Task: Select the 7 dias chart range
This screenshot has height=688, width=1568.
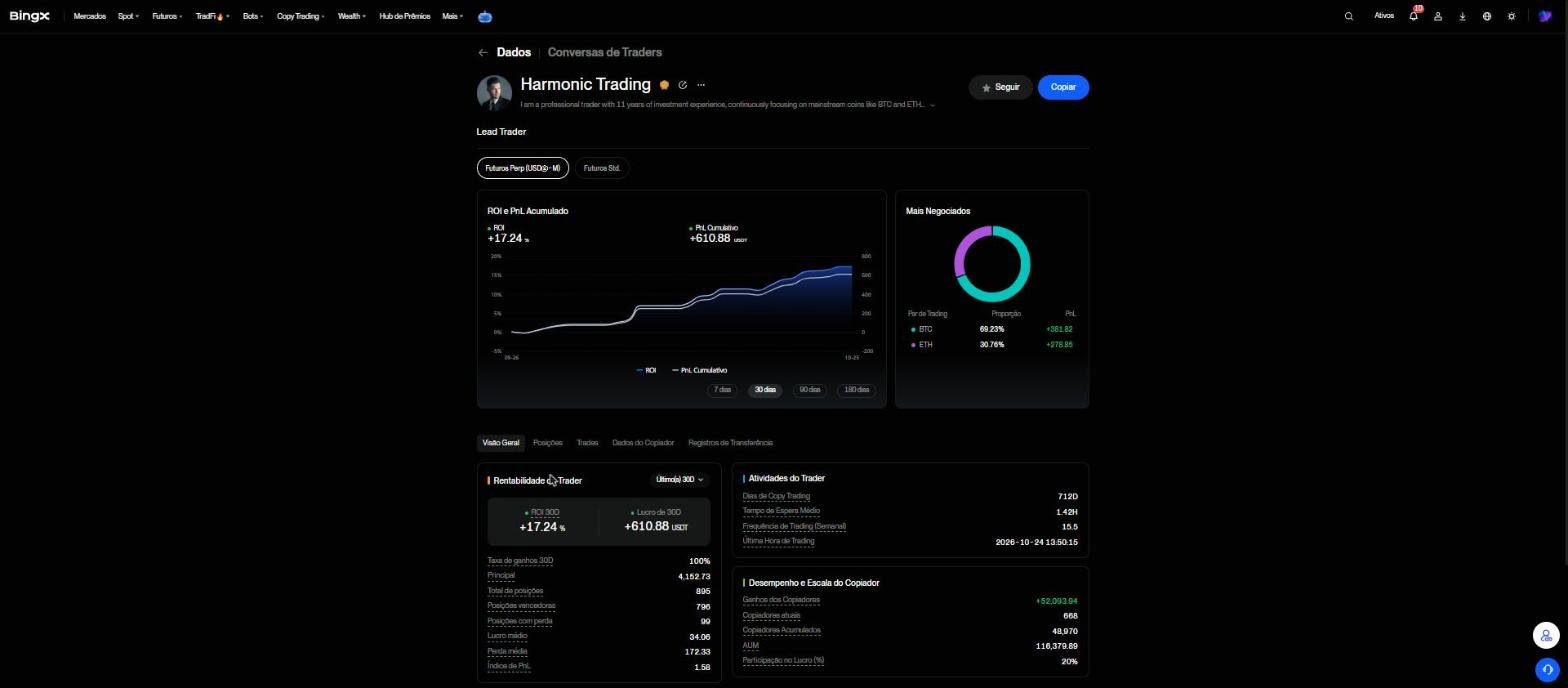Action: (722, 390)
